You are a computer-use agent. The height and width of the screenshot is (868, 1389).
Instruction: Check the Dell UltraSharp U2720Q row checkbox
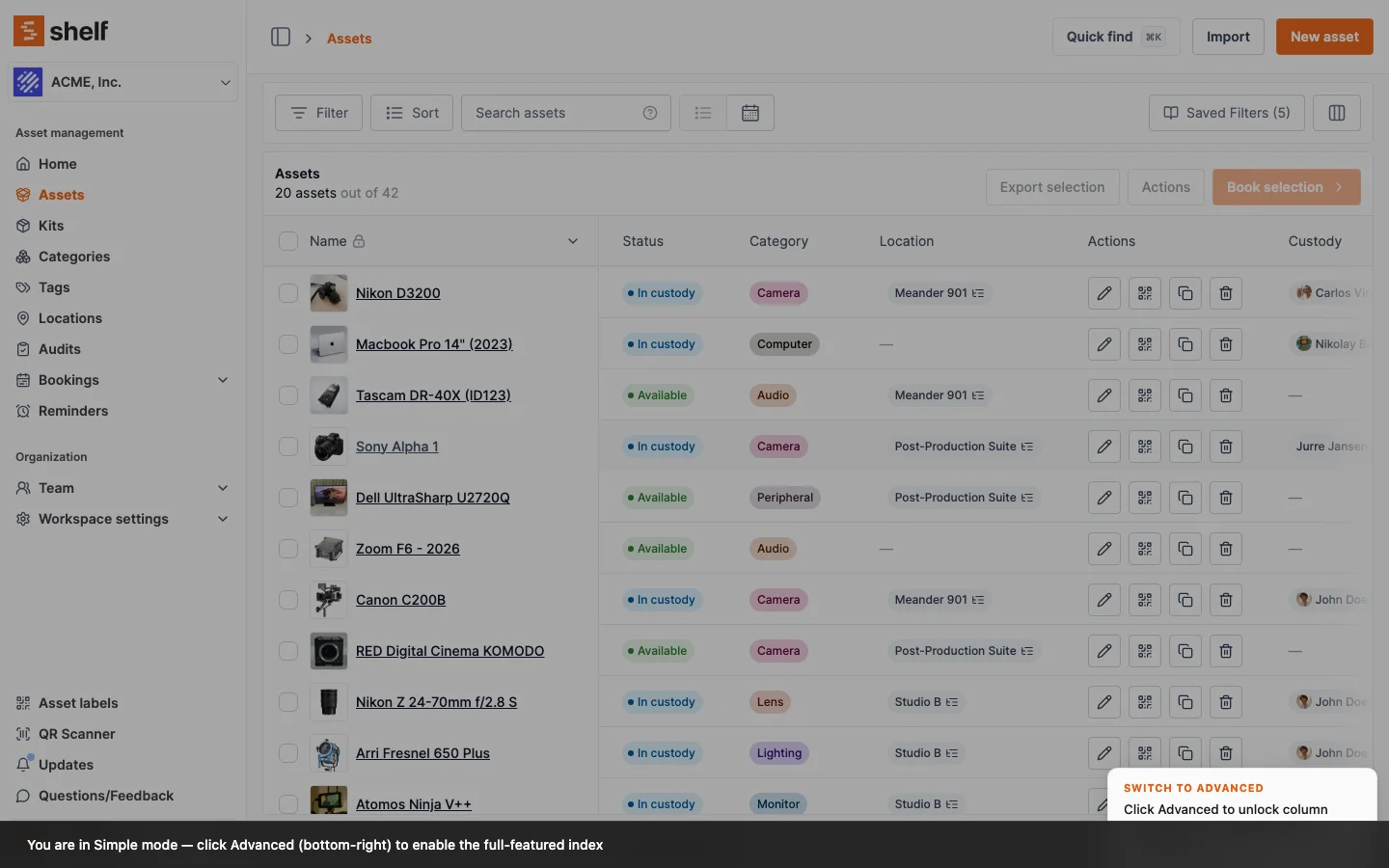point(288,498)
